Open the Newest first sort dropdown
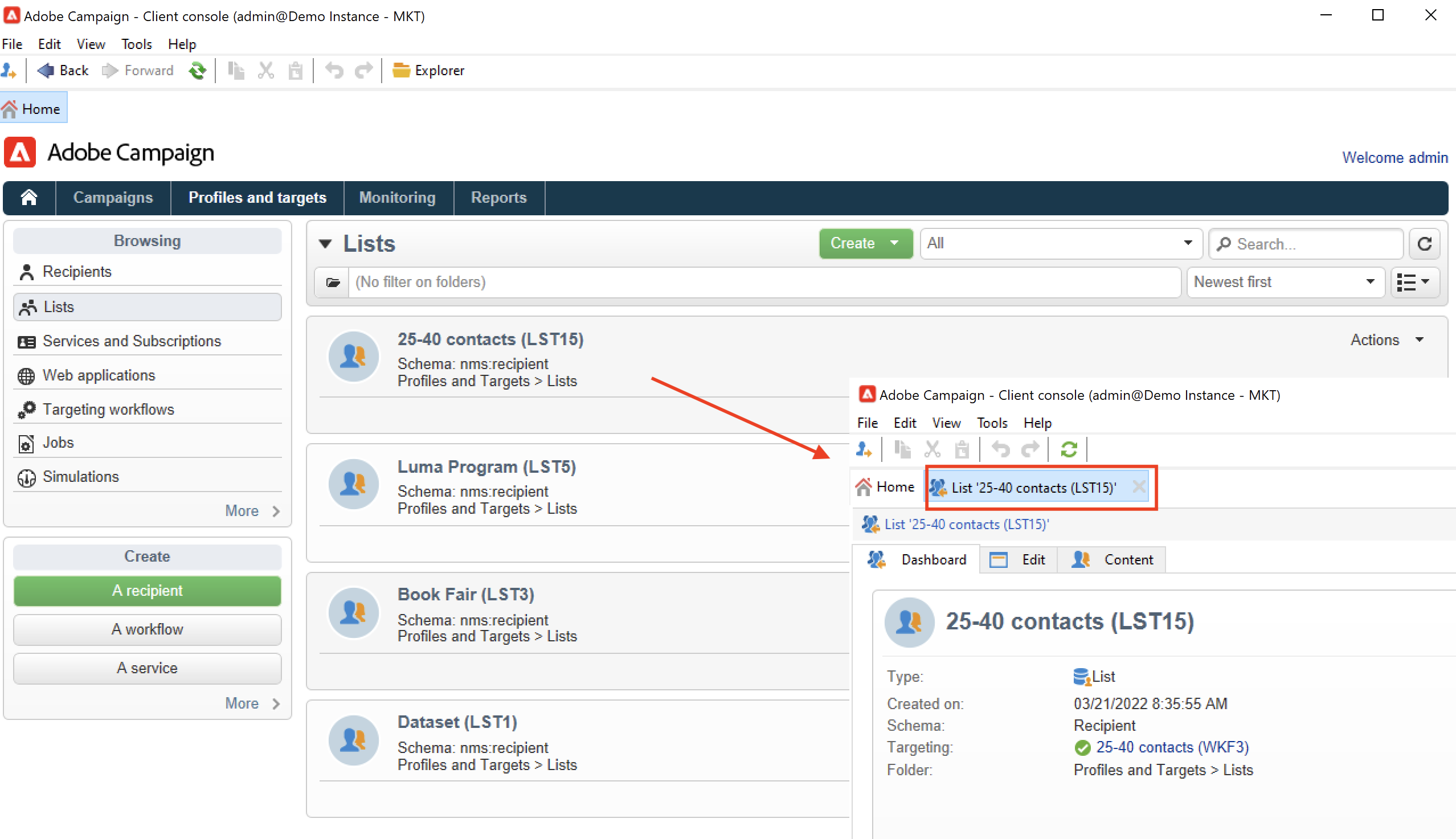Image resolution: width=1456 pixels, height=839 pixels. pos(1285,283)
